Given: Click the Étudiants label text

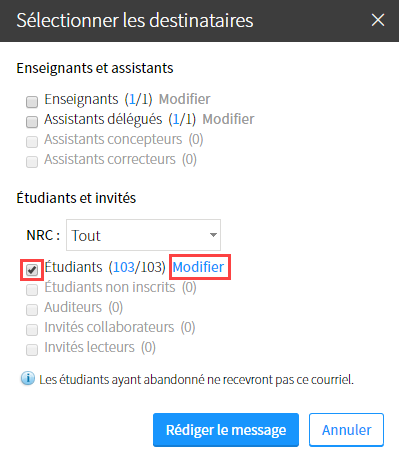Looking at the screenshot, I should [x=73, y=267].
